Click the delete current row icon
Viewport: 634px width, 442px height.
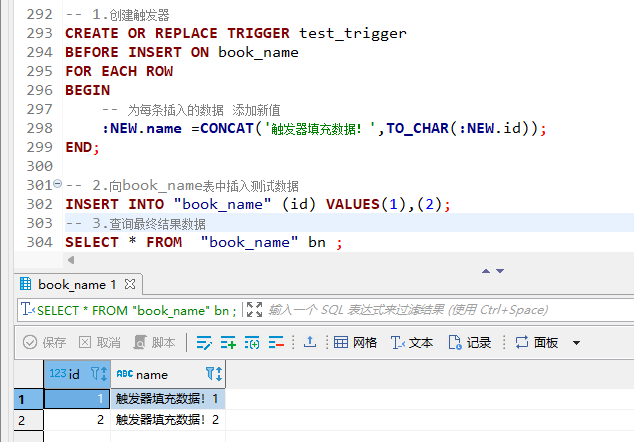277,342
